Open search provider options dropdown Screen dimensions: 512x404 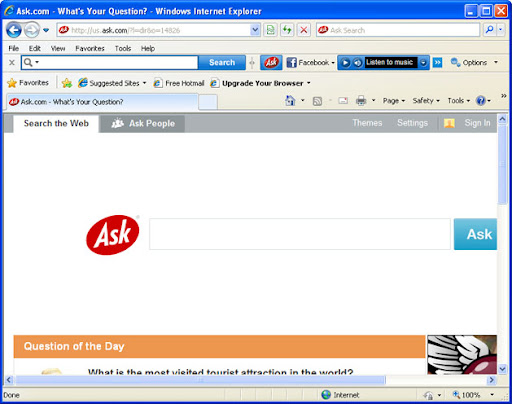pos(500,30)
